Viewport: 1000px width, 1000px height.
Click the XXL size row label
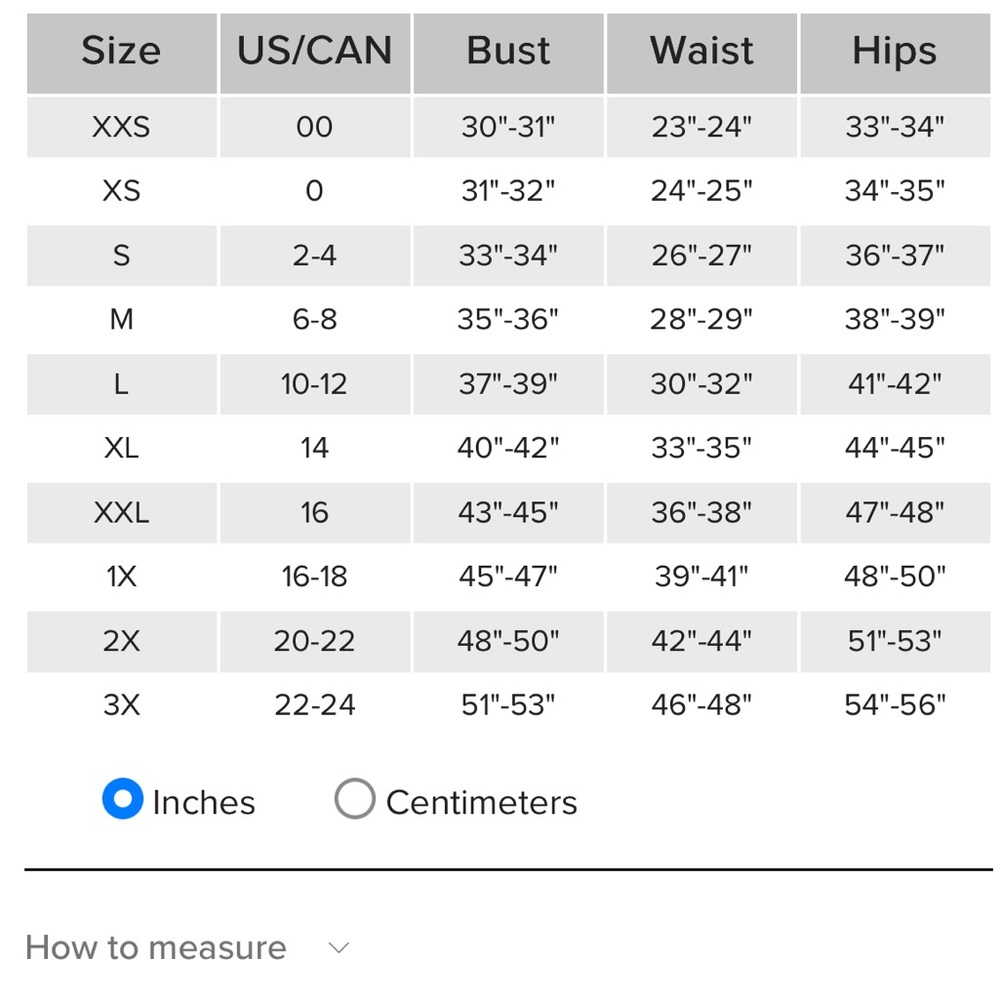point(121,512)
